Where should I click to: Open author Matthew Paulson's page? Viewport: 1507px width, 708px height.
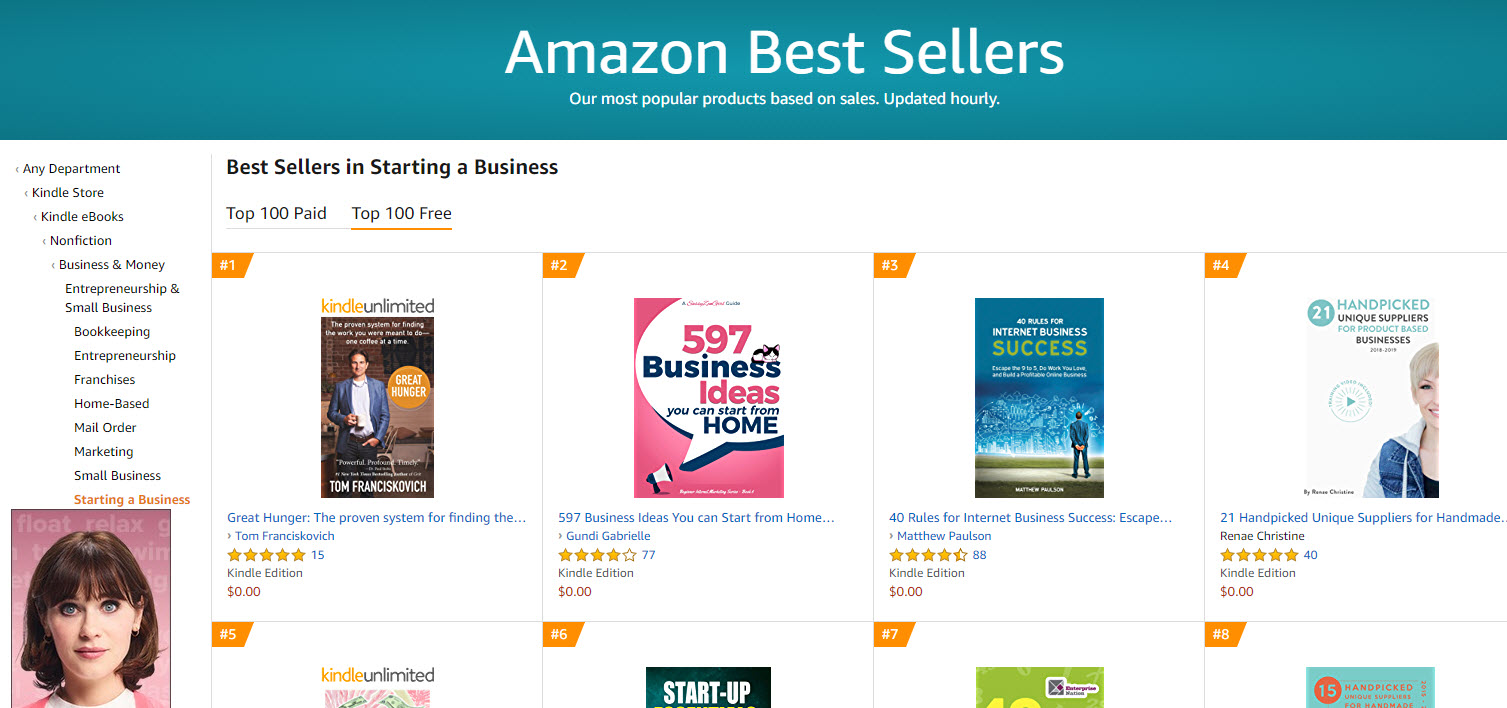(944, 536)
